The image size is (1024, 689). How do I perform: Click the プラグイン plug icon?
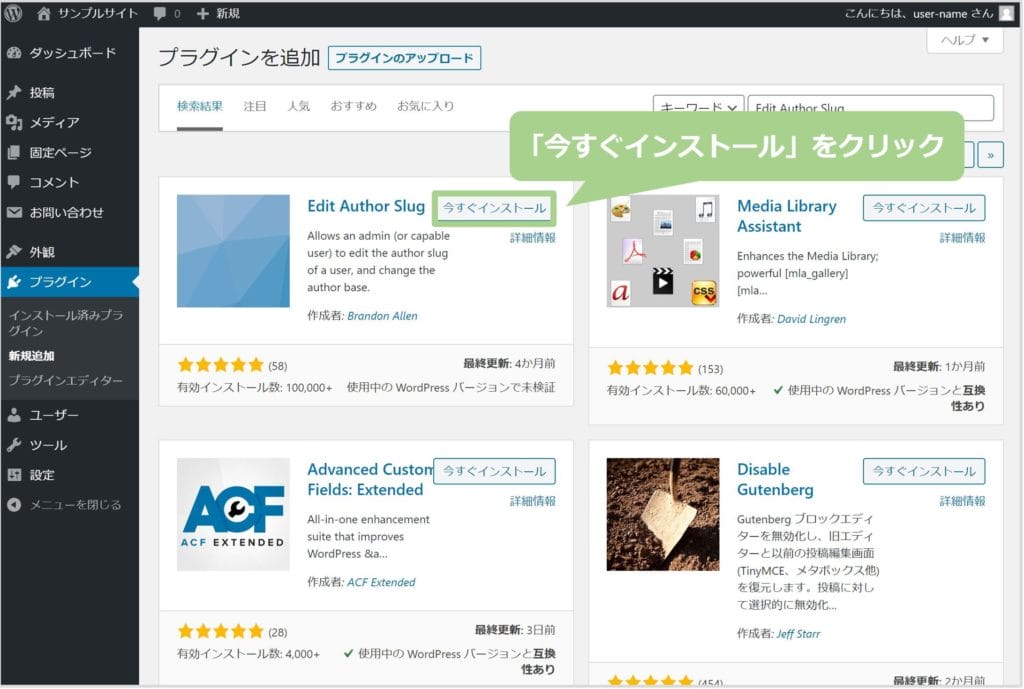tap(14, 281)
